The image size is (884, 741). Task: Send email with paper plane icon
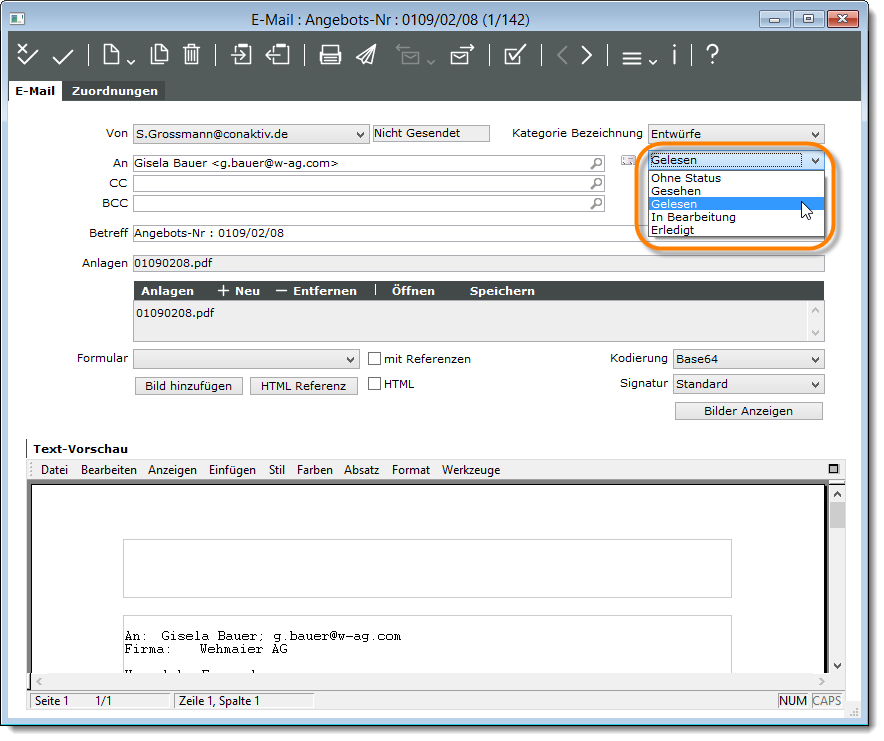coord(366,55)
